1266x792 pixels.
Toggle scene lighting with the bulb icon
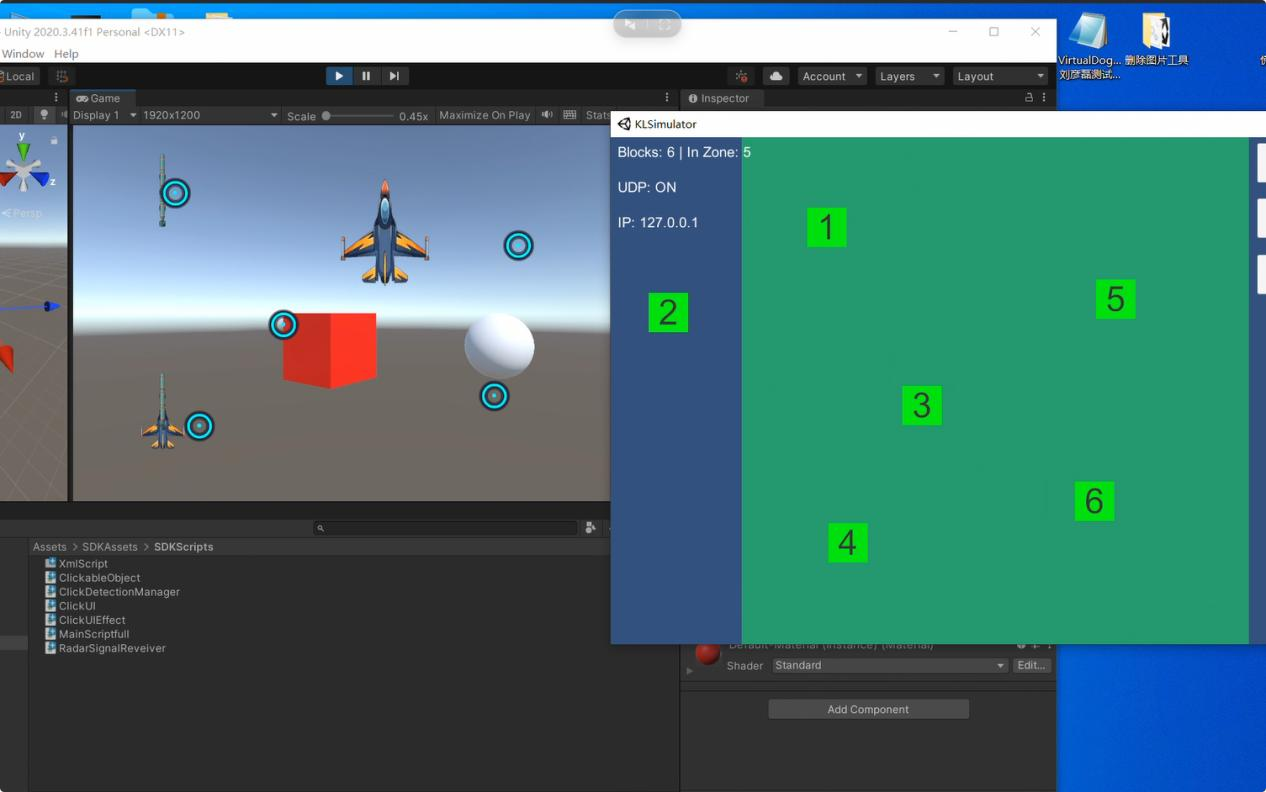tap(42, 114)
